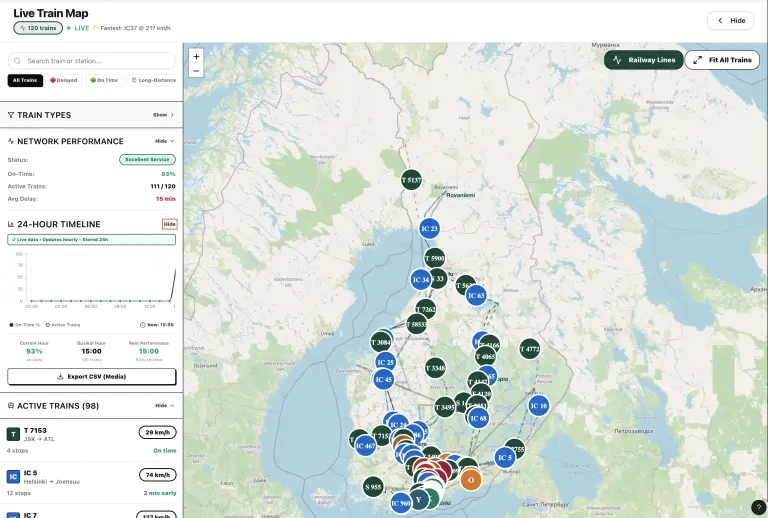This screenshot has width=768, height=518.
Task: Toggle Active Trains series in timeline legend
Action: coord(63,325)
